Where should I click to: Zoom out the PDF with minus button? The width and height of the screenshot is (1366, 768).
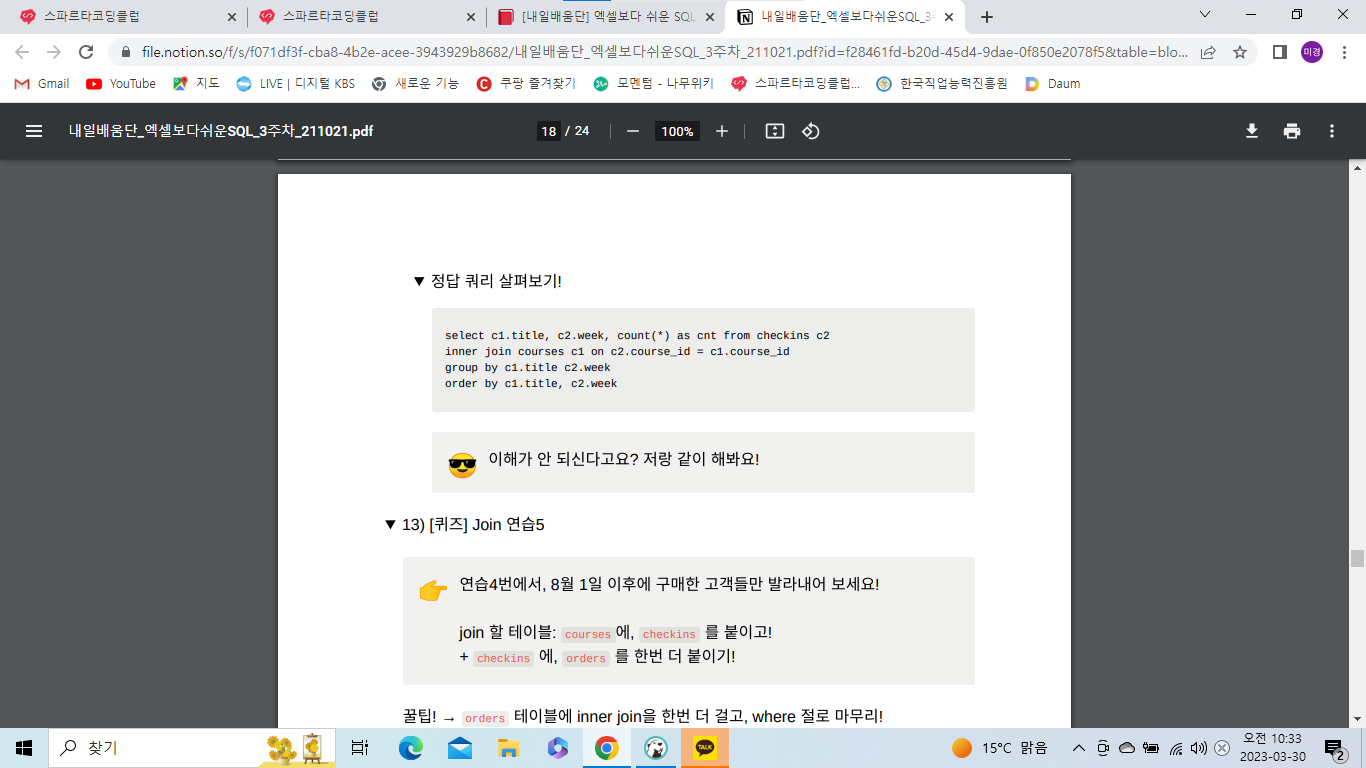632,131
